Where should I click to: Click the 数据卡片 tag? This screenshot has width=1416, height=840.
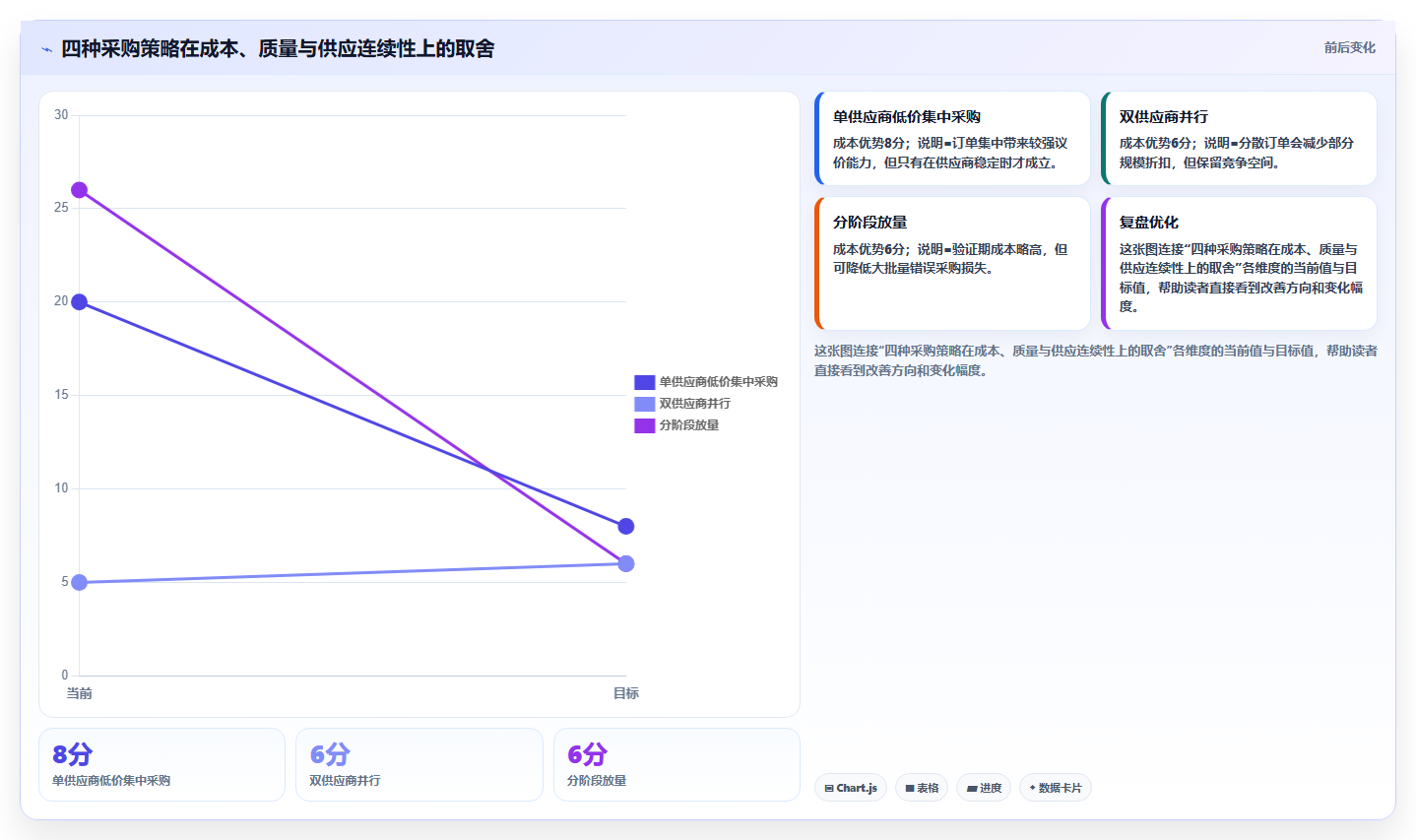1056,788
